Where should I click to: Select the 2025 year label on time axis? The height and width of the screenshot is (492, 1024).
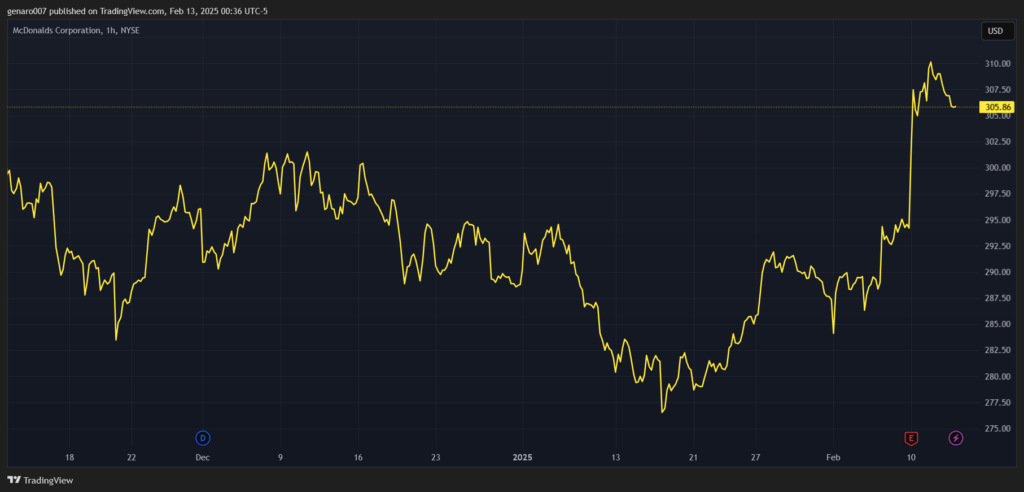tap(524, 457)
